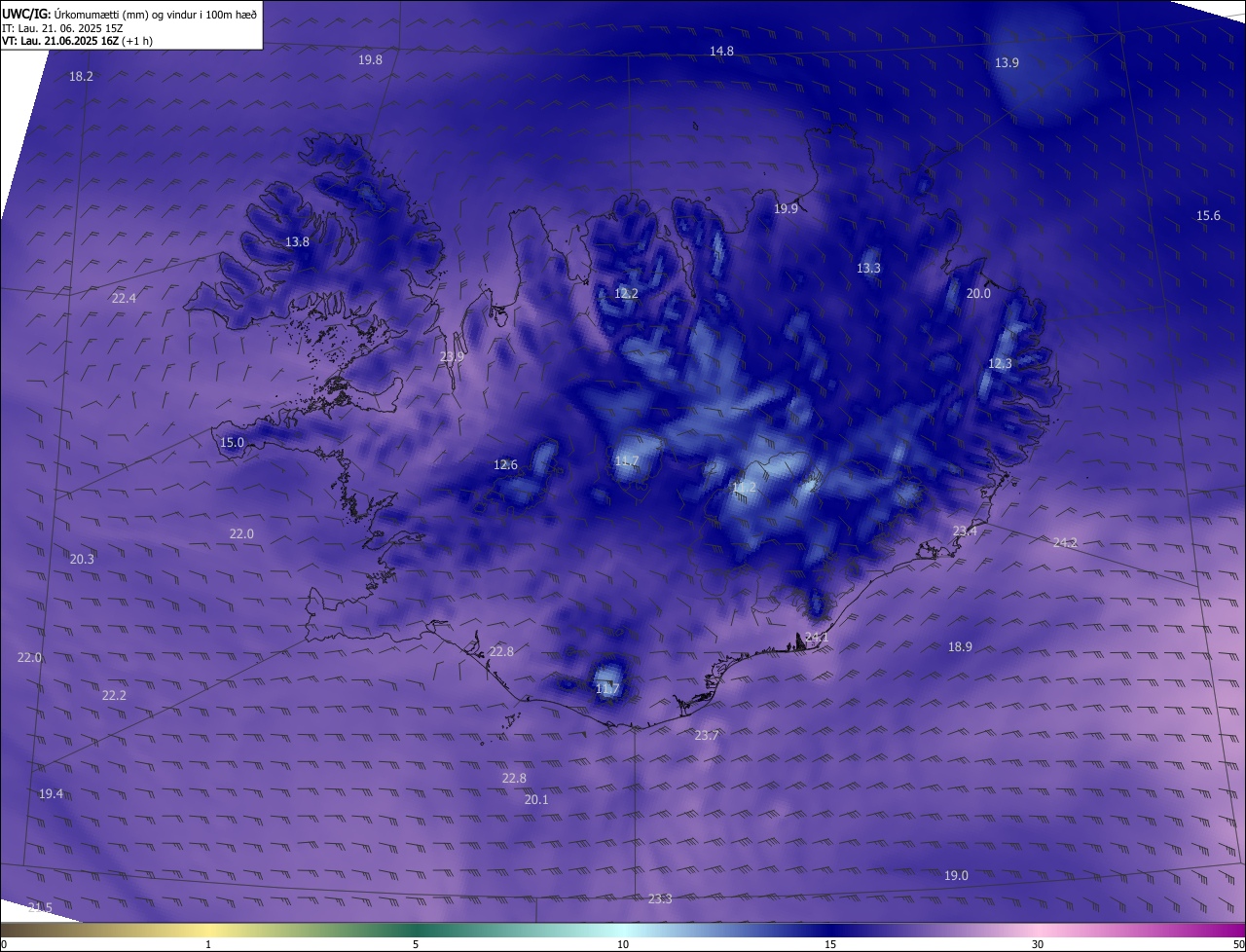The image size is (1246, 952).
Task: Click the 15.0 value label
Action: [x=232, y=442]
